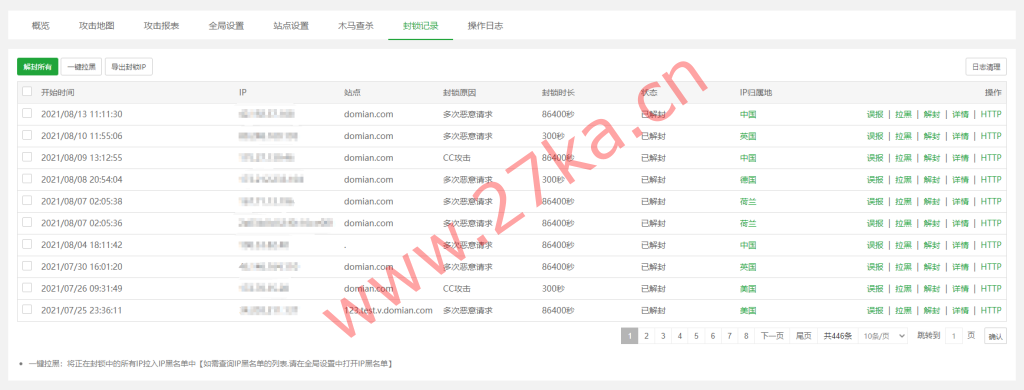Go to page 8 in pagination
Viewport: 1024px width, 390px height.
point(746,336)
